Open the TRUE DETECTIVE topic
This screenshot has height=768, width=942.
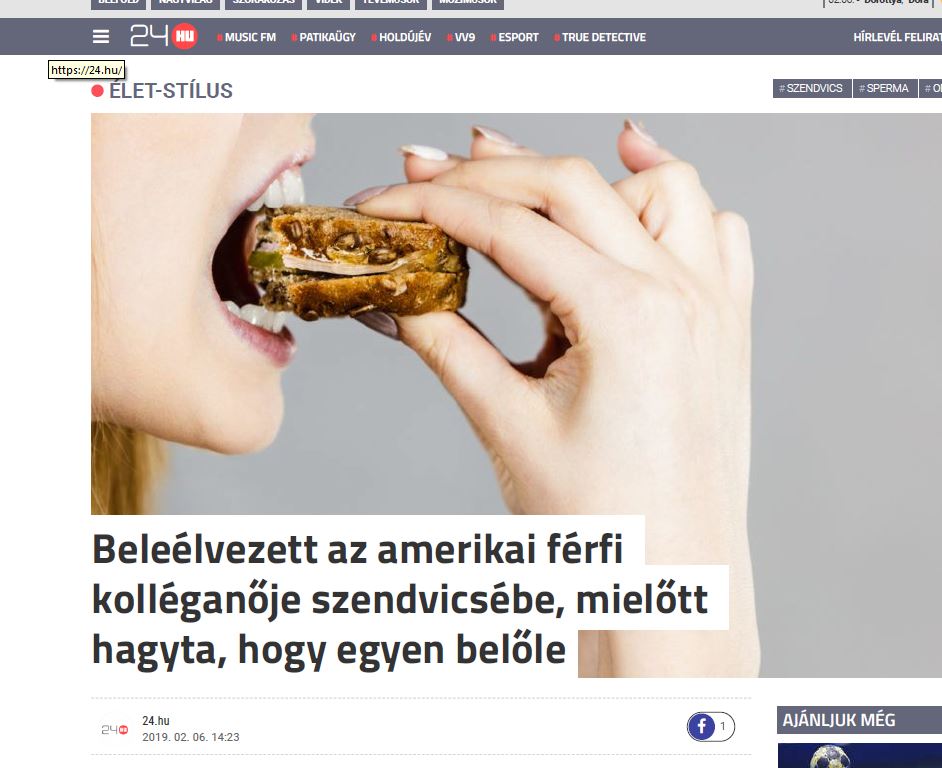(x=600, y=37)
